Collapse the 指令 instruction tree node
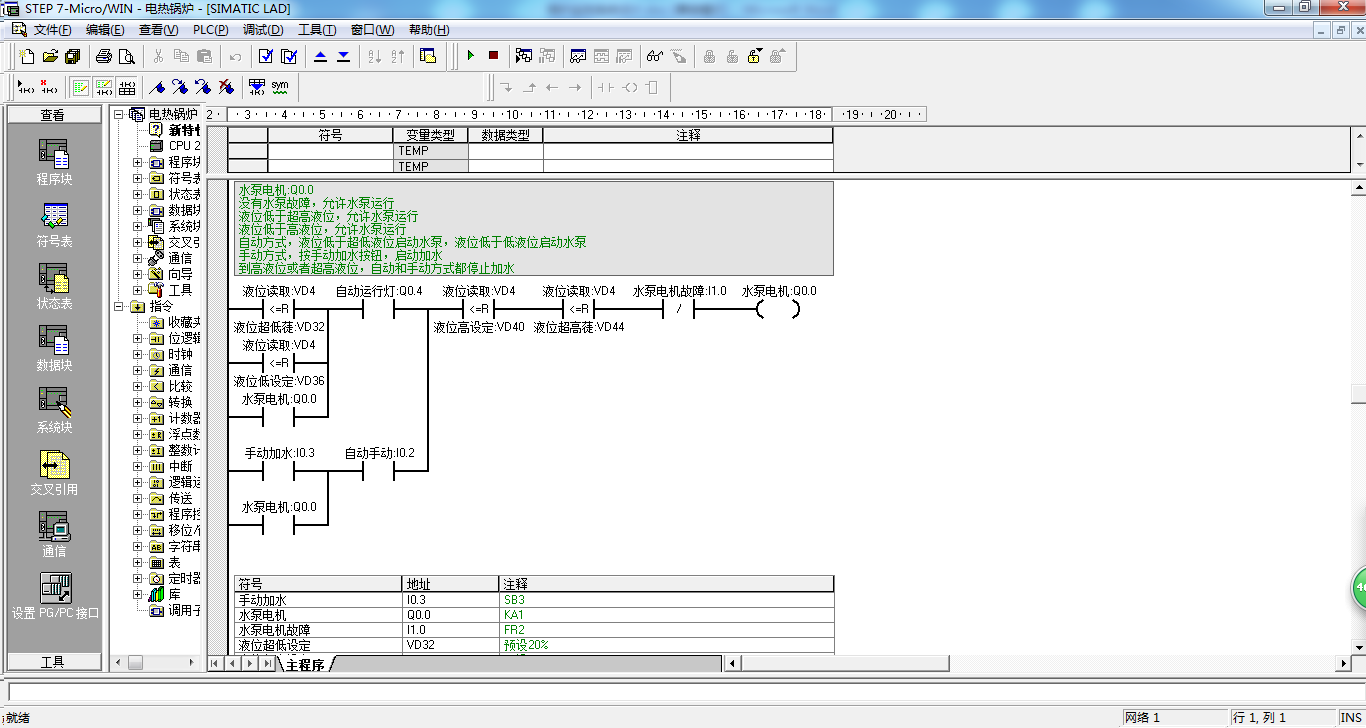This screenshot has height=728, width=1366. pos(119,306)
